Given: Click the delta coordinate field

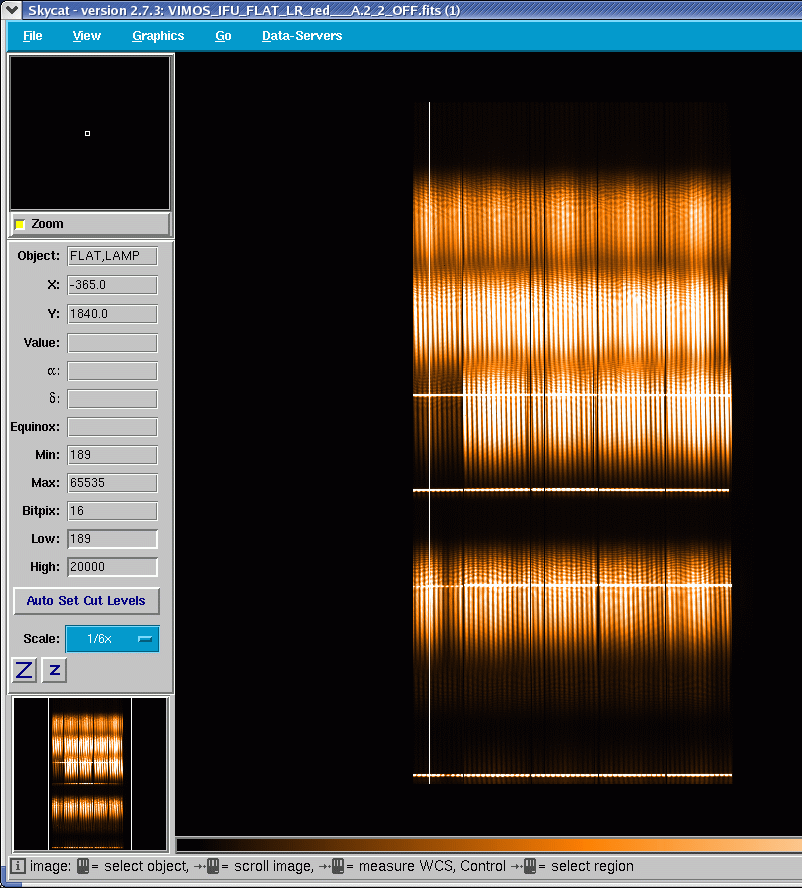Looking at the screenshot, I should [112, 399].
